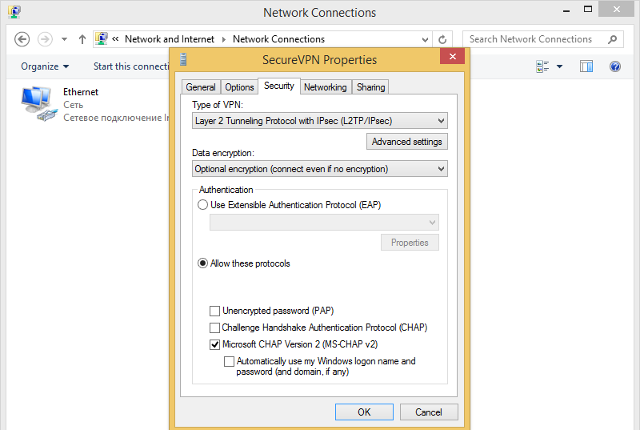Click the Ethernet connection name
Screen dimensions: 640x430
coord(81,92)
